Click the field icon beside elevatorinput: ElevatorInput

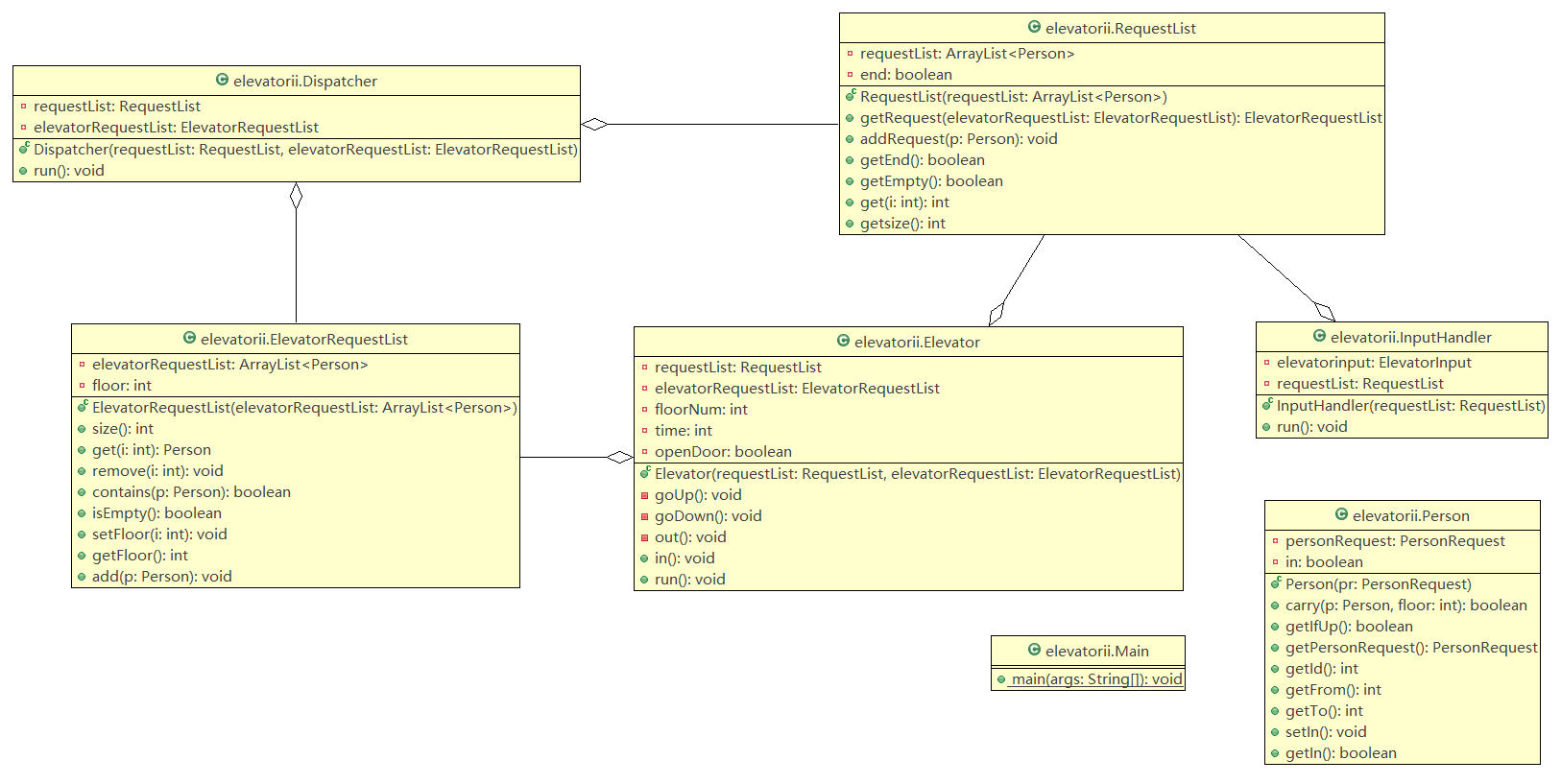point(1267,363)
